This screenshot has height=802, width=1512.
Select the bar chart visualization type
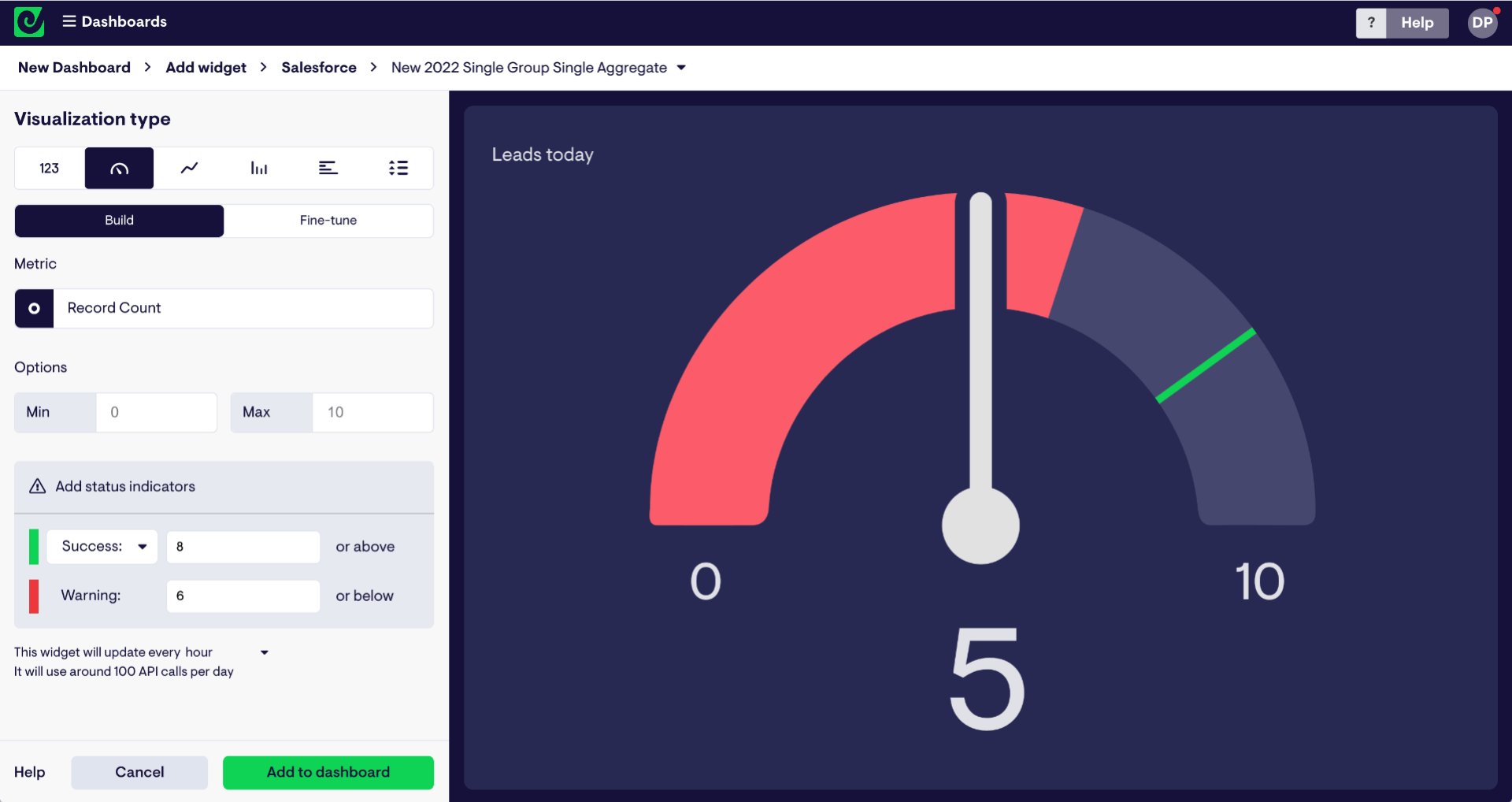(328, 168)
